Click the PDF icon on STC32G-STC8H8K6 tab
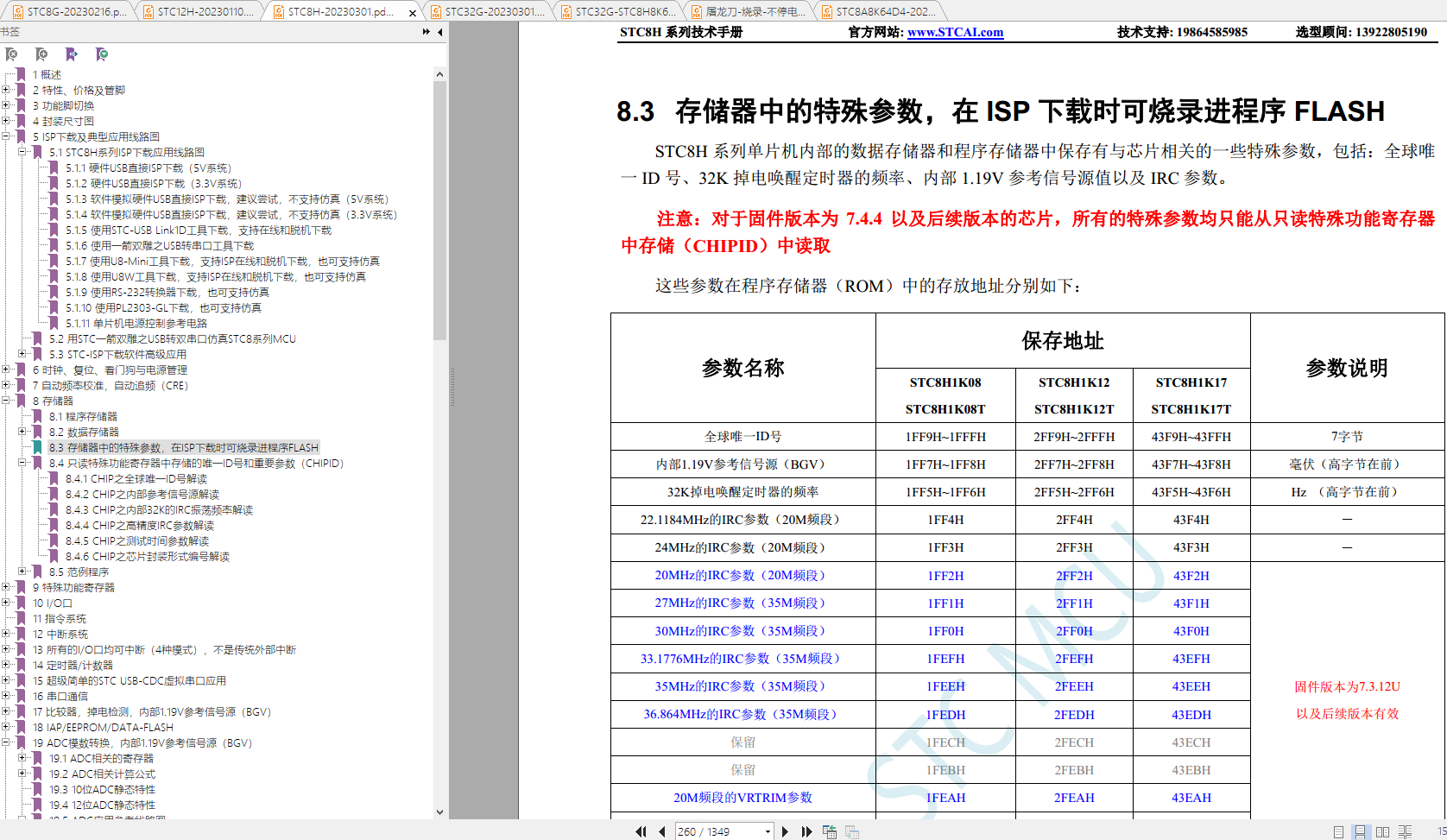The image size is (1447, 840). coord(566,12)
